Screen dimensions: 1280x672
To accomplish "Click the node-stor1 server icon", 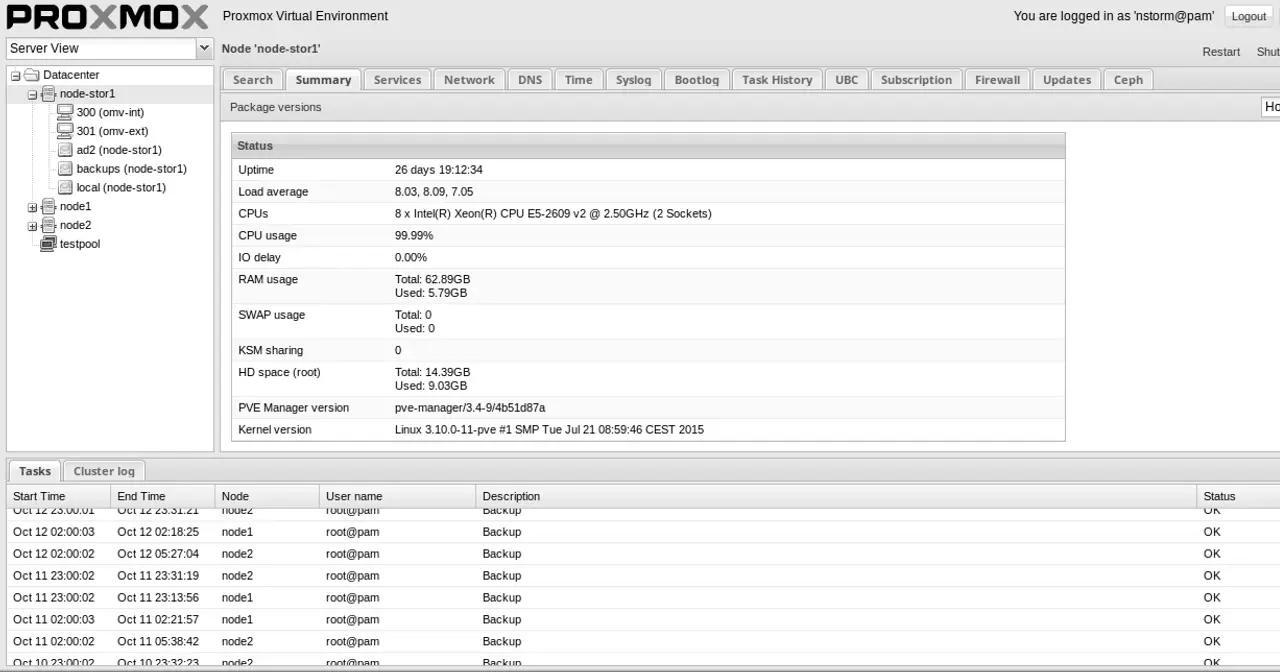I will 48,94.
